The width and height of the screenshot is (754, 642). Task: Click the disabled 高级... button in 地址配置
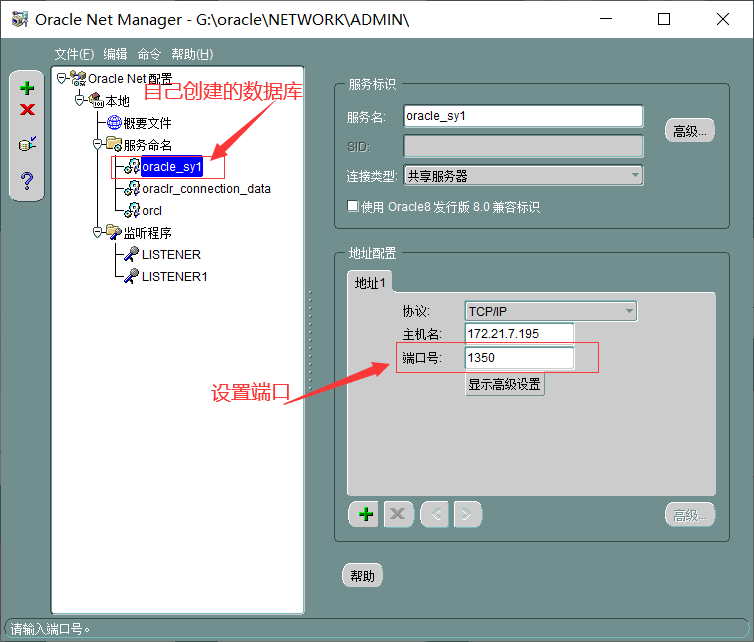[690, 515]
